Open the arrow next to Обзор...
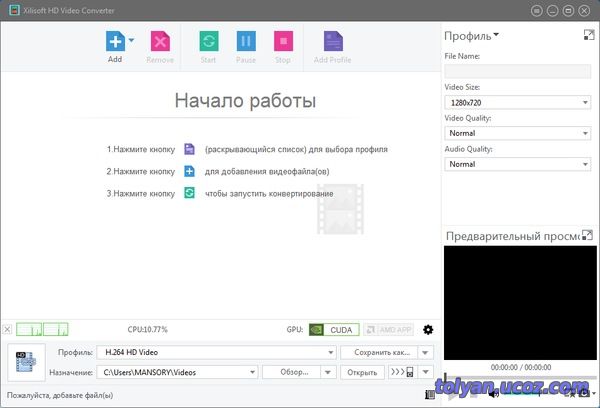600x408 pixels. pyautogui.click(x=328, y=372)
